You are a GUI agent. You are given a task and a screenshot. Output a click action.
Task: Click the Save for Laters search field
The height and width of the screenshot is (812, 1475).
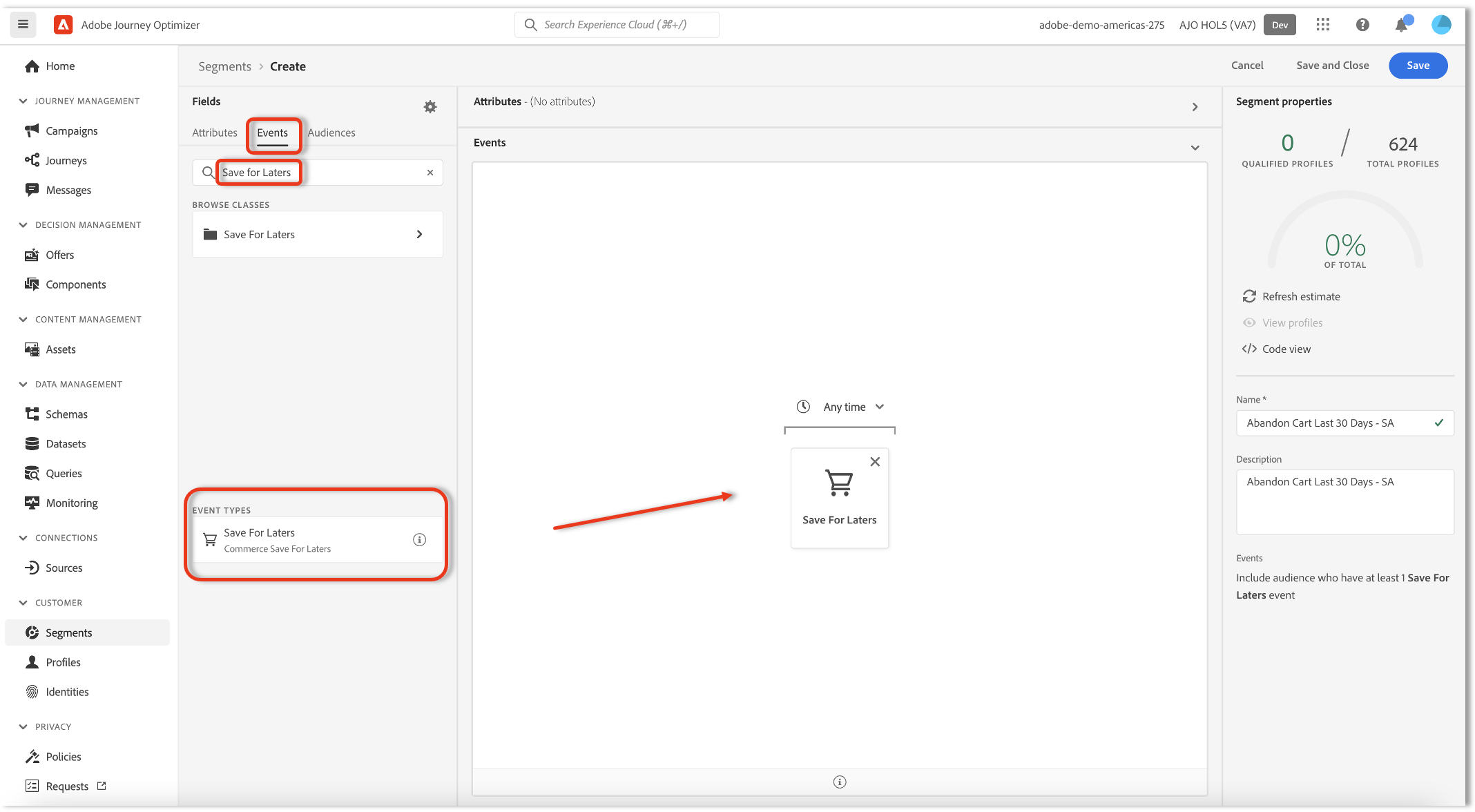(x=318, y=173)
